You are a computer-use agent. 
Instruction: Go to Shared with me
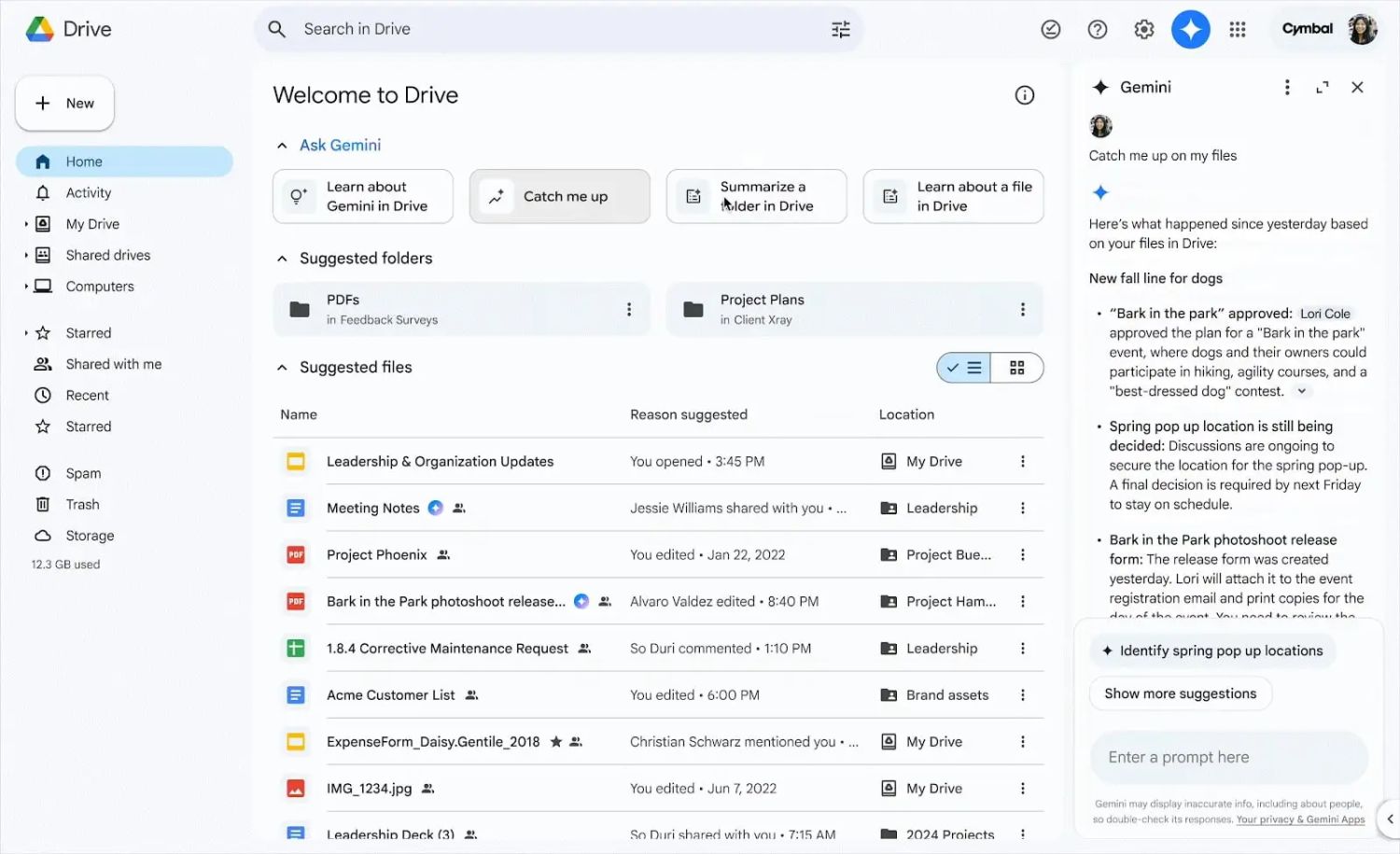point(113,364)
